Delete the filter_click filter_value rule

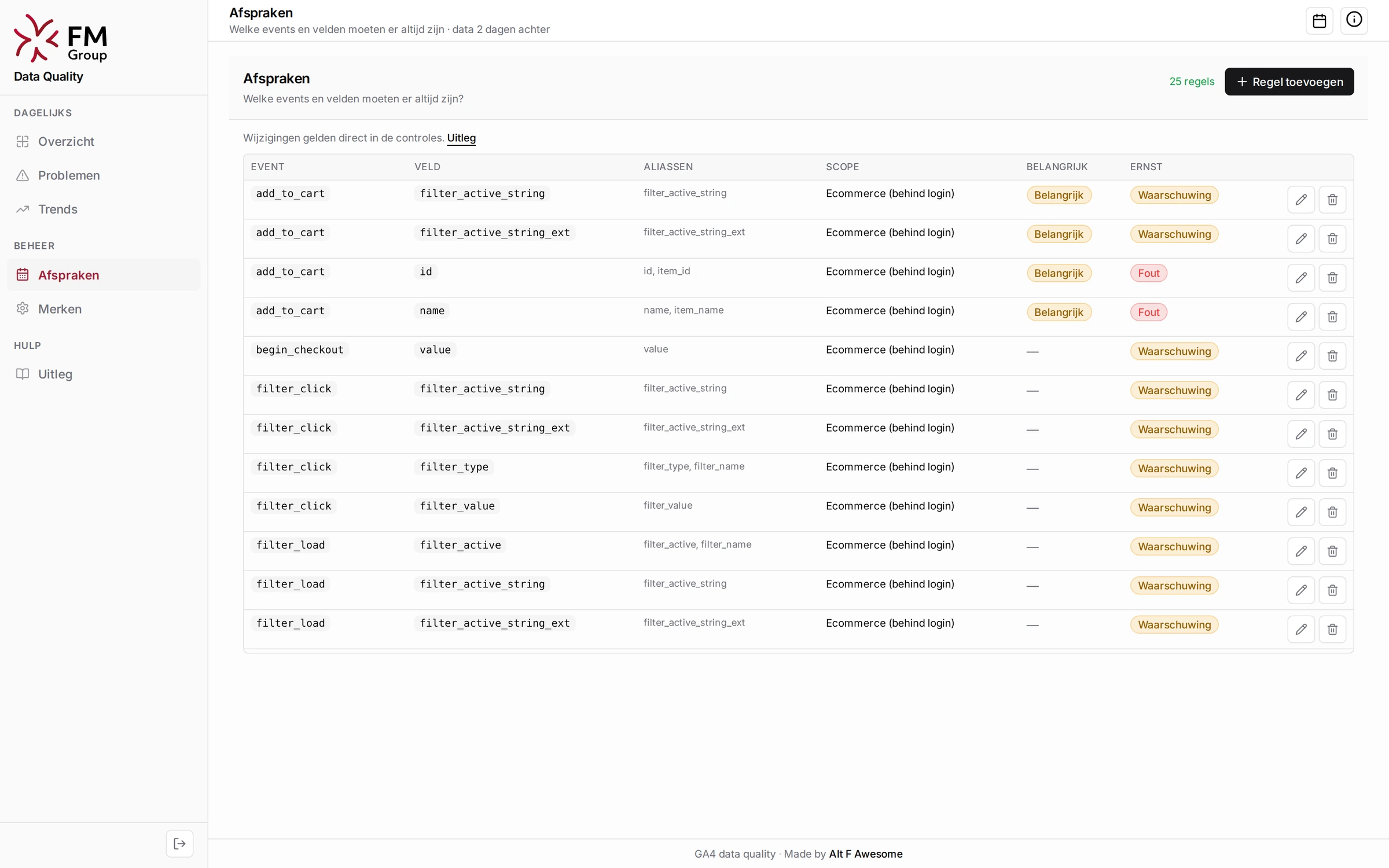tap(1332, 512)
